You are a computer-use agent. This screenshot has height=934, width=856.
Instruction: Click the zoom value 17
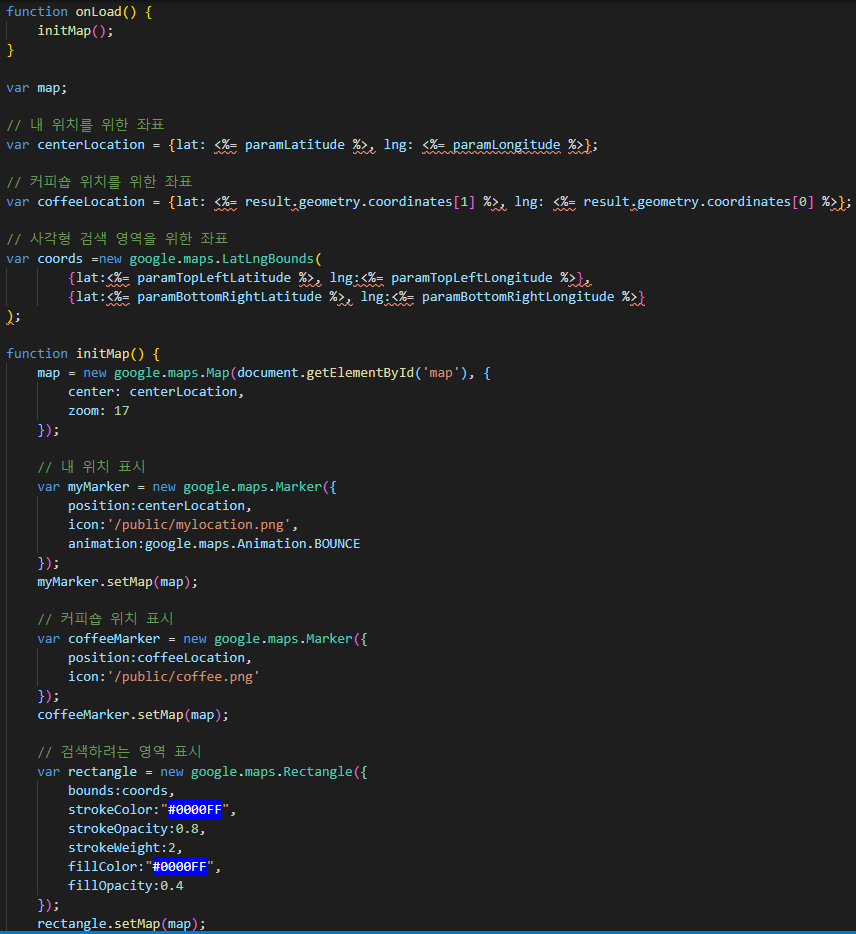(122, 411)
